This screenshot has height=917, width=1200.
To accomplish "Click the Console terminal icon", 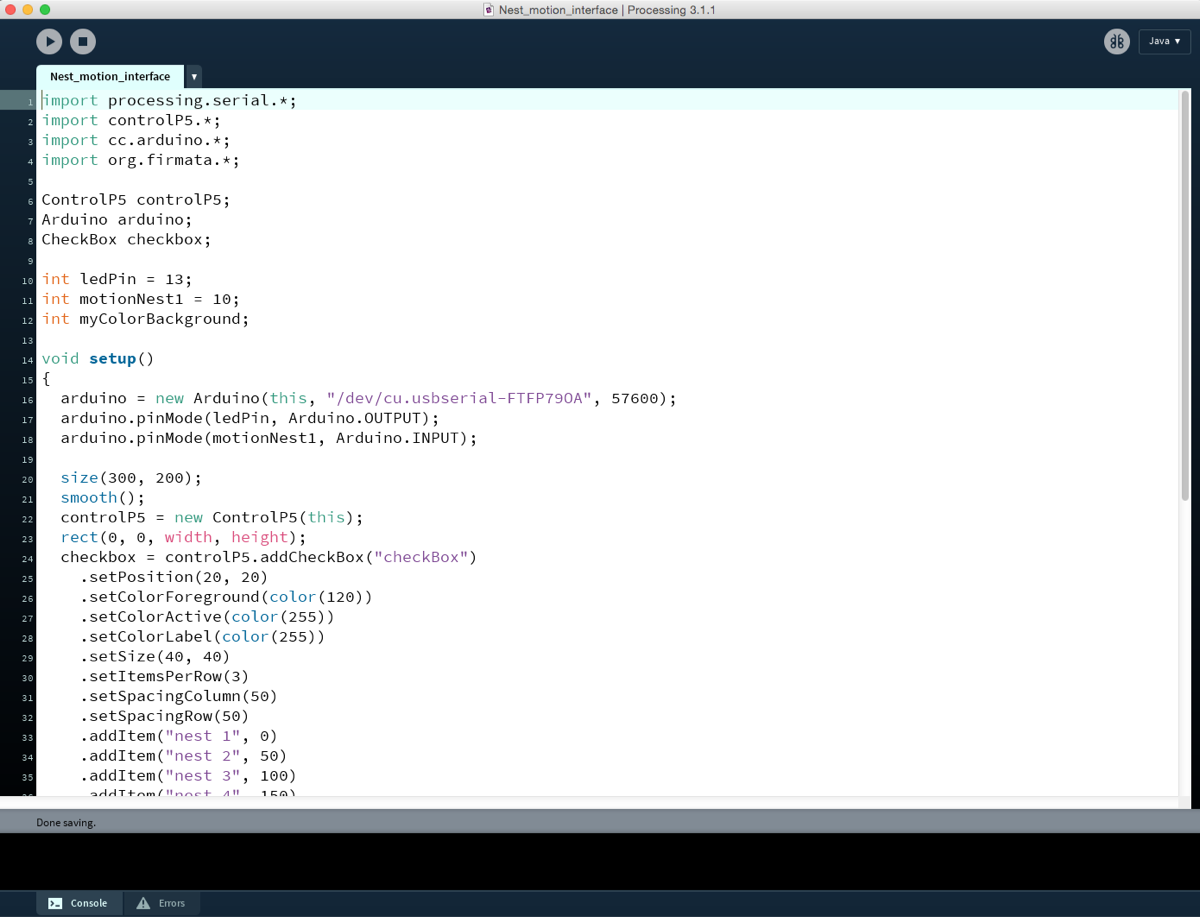I will 55,903.
